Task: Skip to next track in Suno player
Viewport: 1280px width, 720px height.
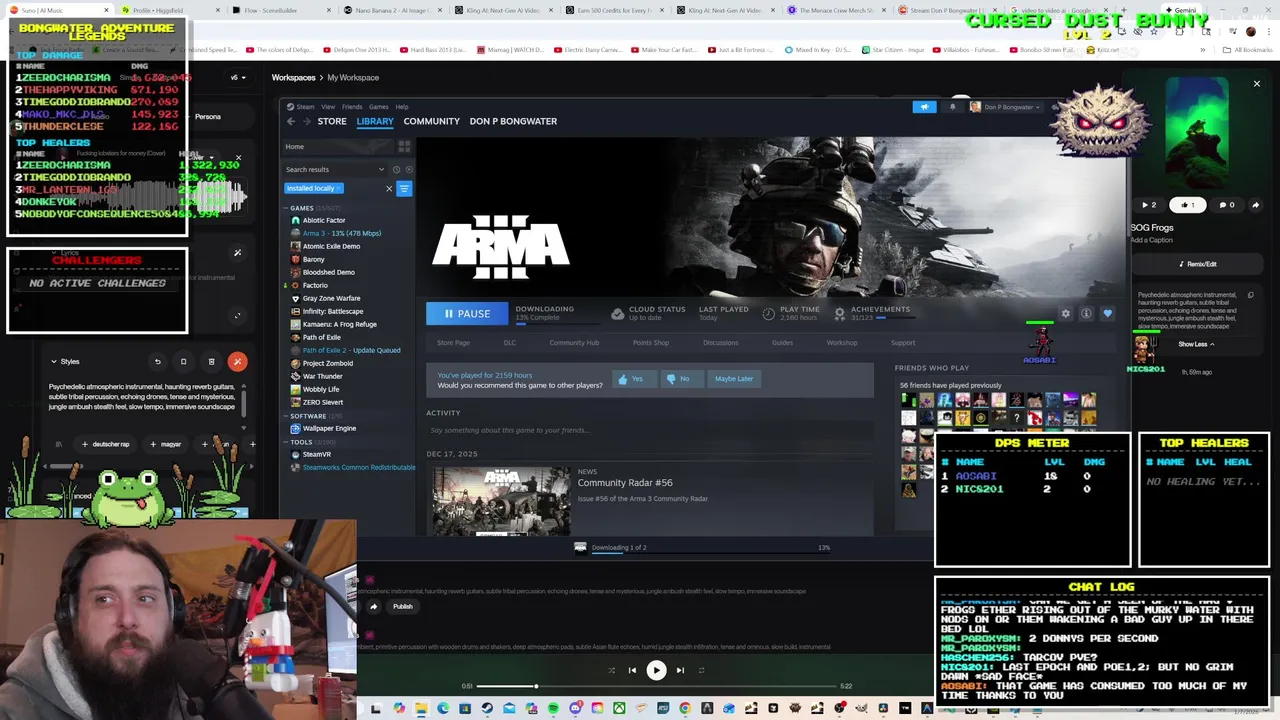Action: point(680,670)
